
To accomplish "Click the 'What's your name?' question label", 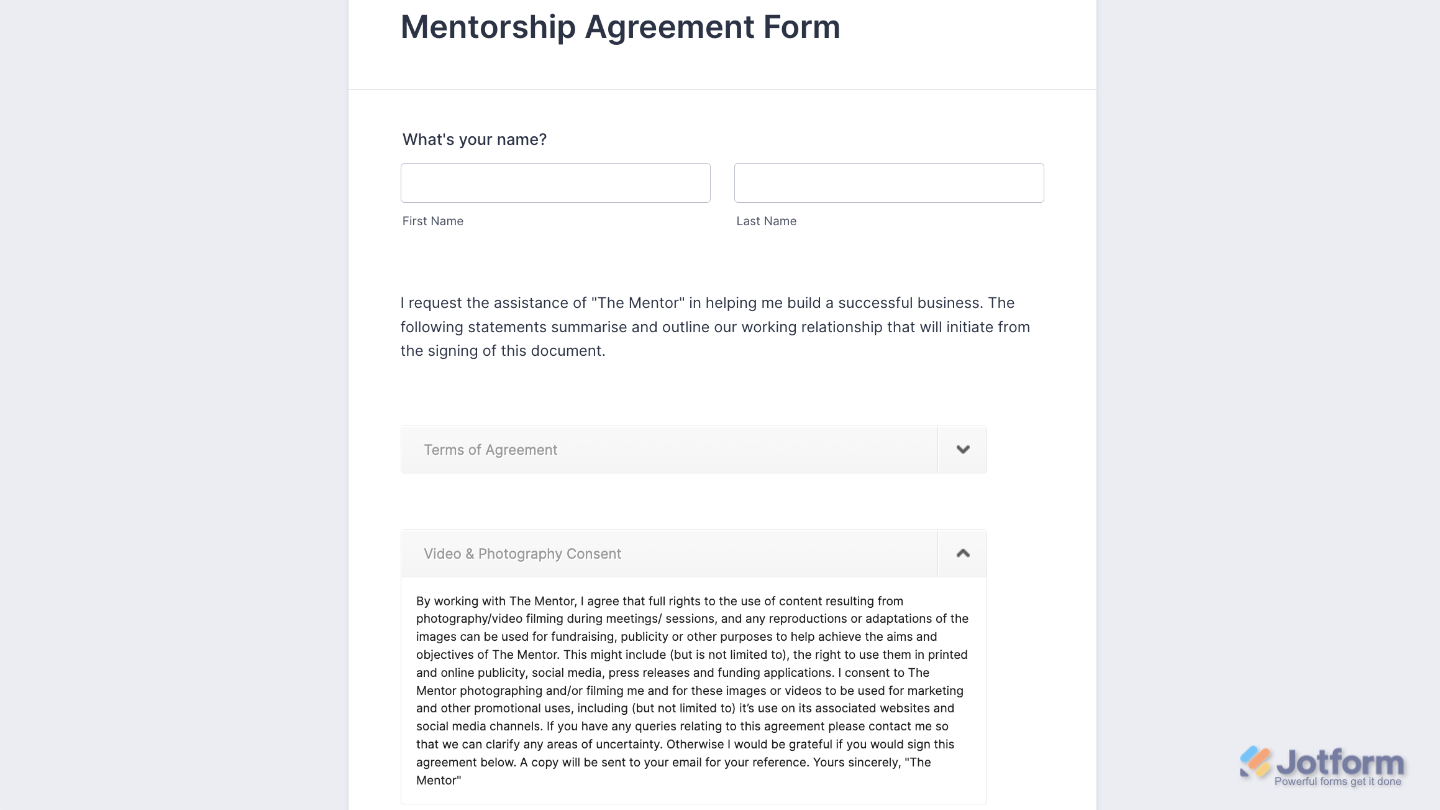I will pyautogui.click(x=474, y=139).
